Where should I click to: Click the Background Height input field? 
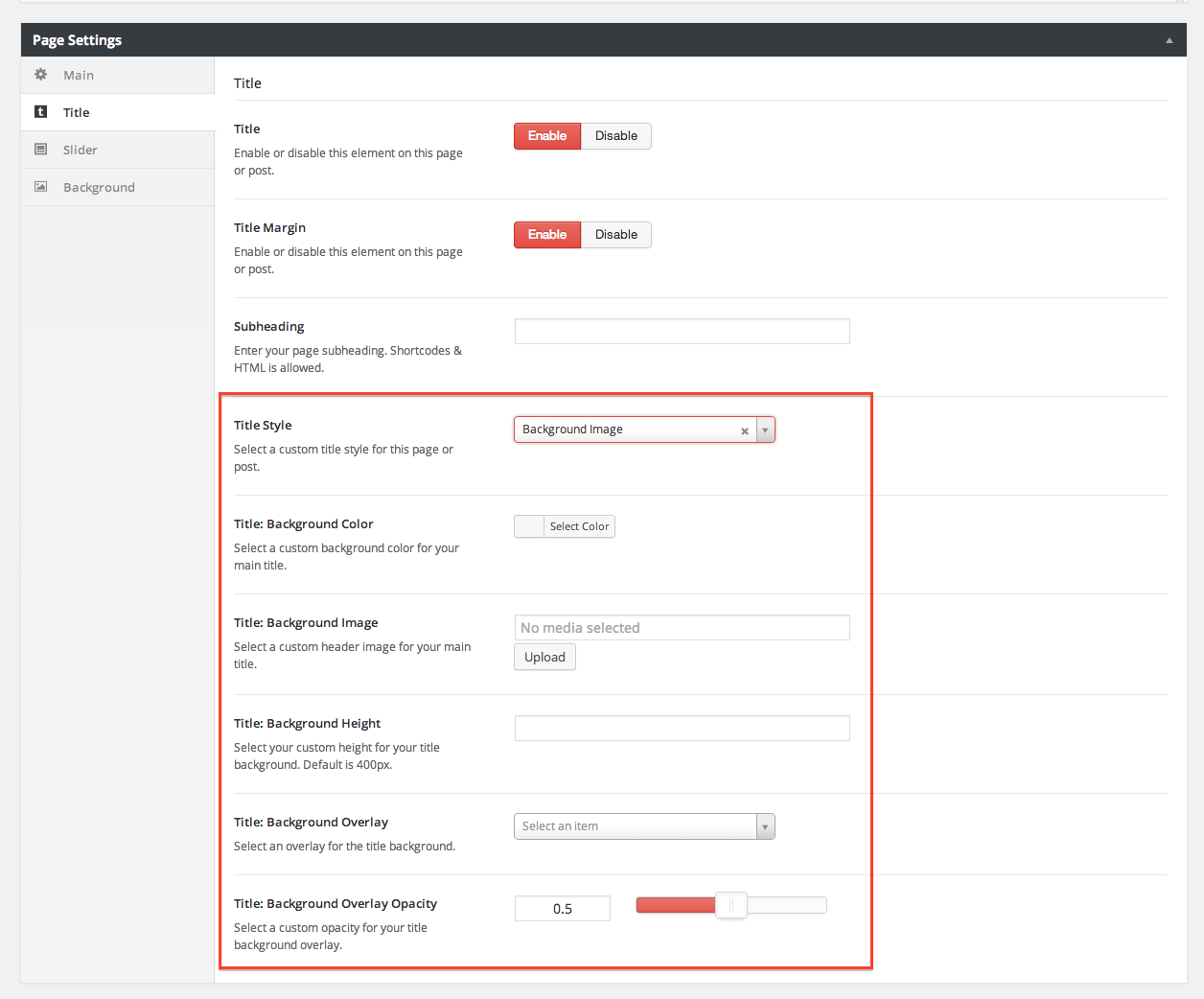pyautogui.click(x=682, y=729)
